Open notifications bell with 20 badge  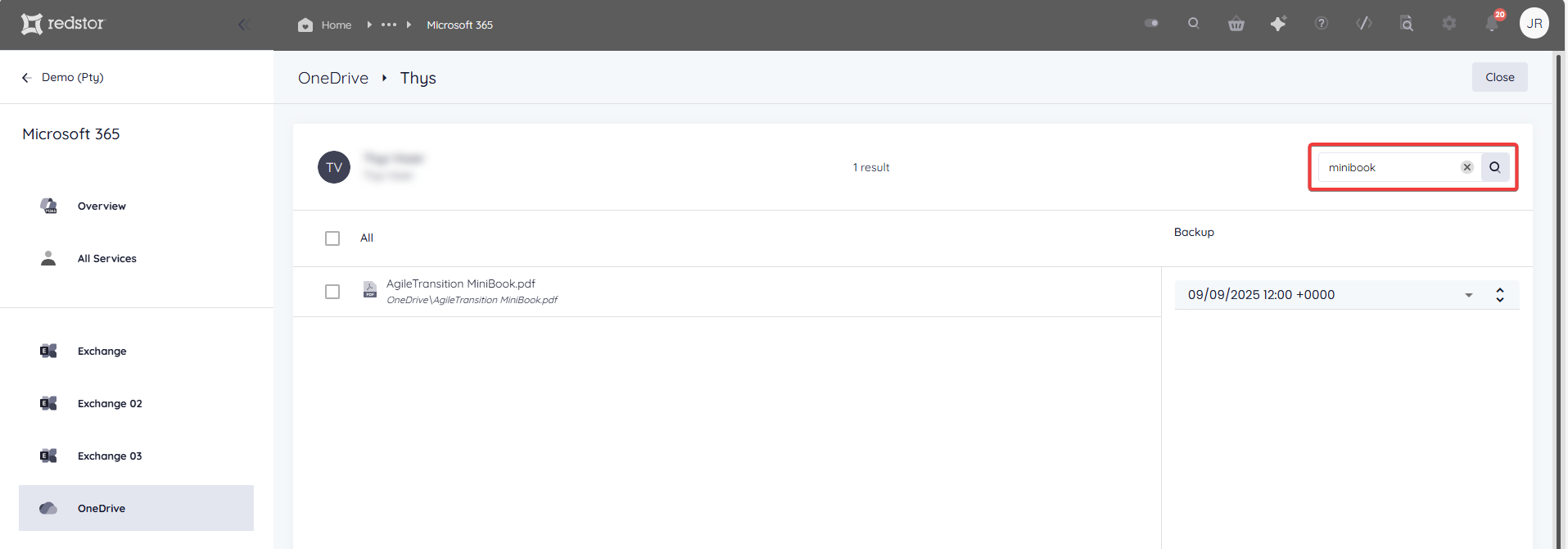[1493, 21]
